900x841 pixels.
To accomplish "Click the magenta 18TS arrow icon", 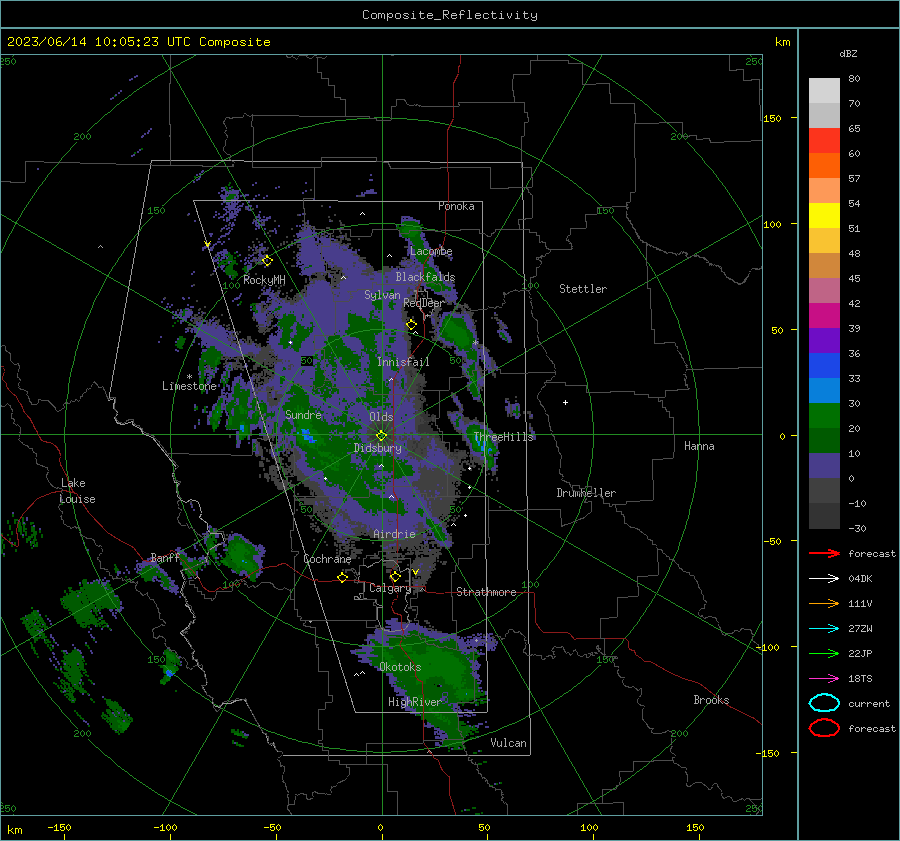I will (824, 679).
